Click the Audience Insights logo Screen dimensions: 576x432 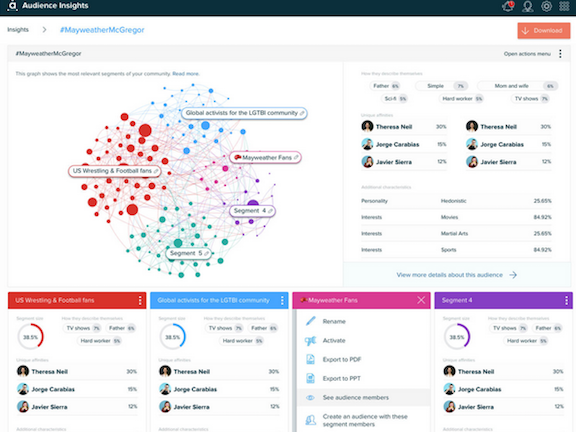(x=12, y=6)
